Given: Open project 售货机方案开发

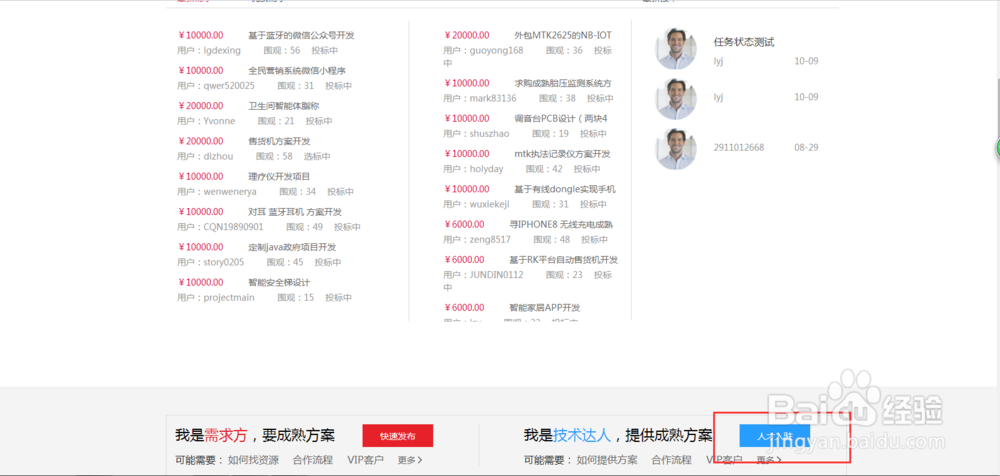Looking at the screenshot, I should (x=279, y=141).
